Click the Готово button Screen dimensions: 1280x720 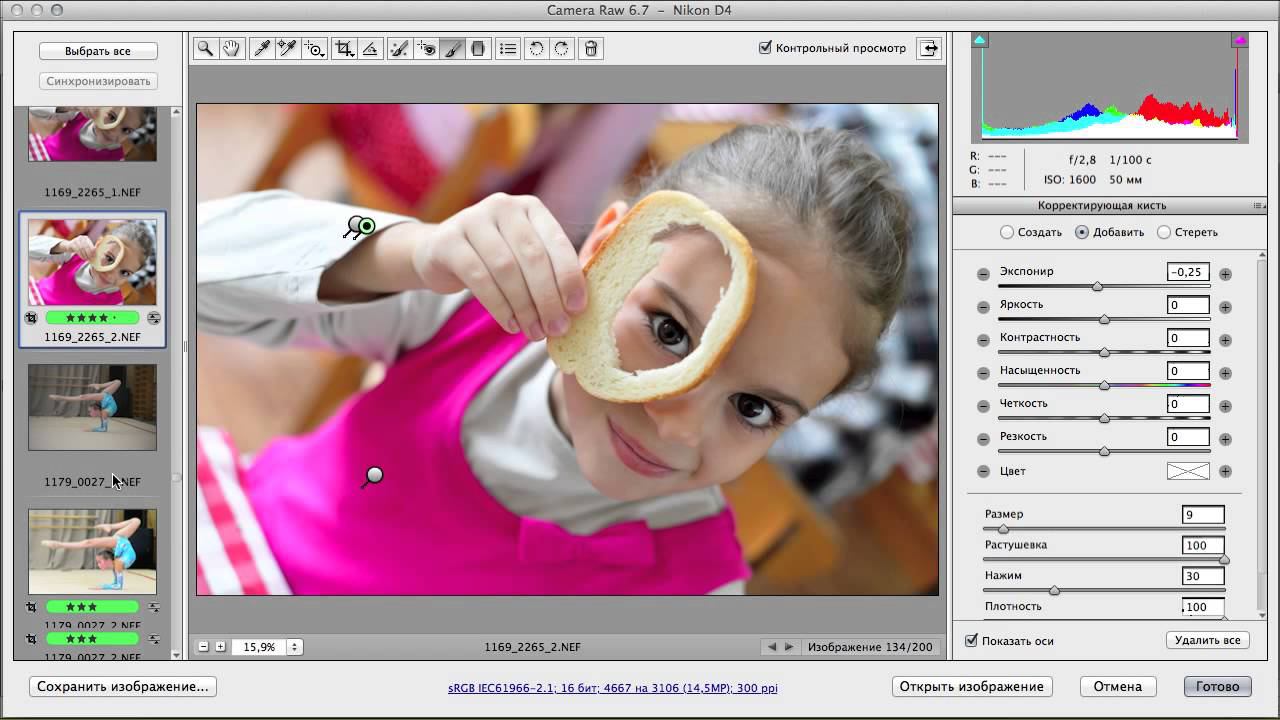coord(1217,686)
